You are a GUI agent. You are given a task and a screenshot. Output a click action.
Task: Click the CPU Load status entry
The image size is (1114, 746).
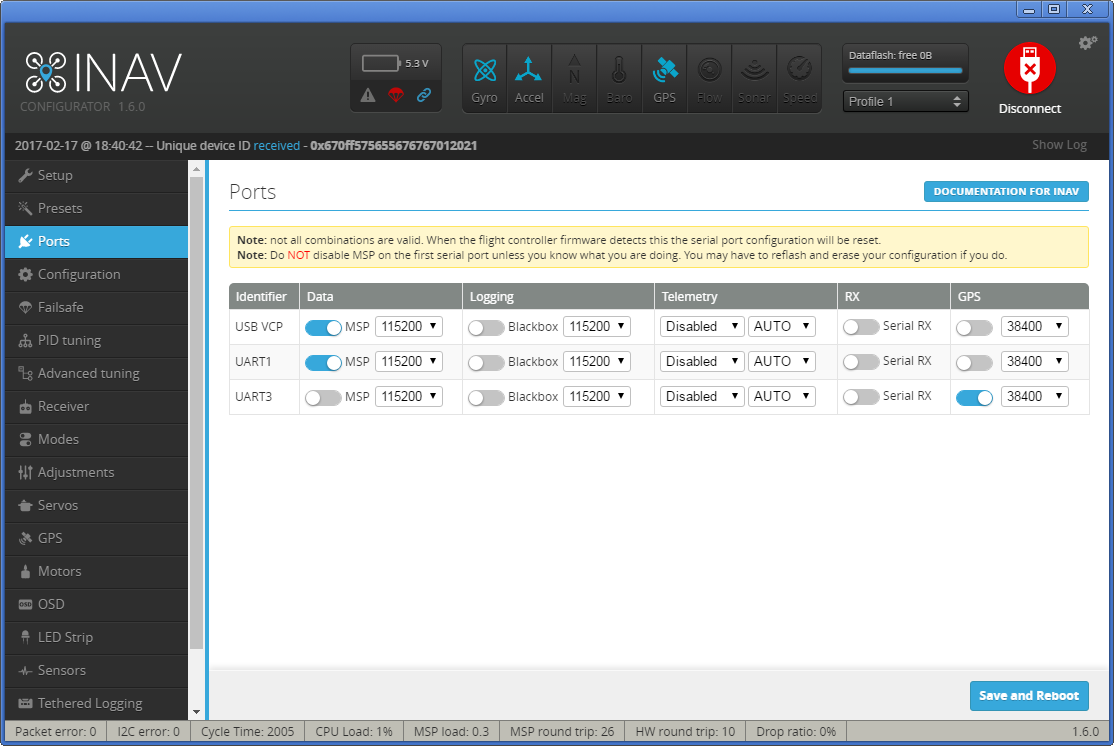tap(354, 732)
